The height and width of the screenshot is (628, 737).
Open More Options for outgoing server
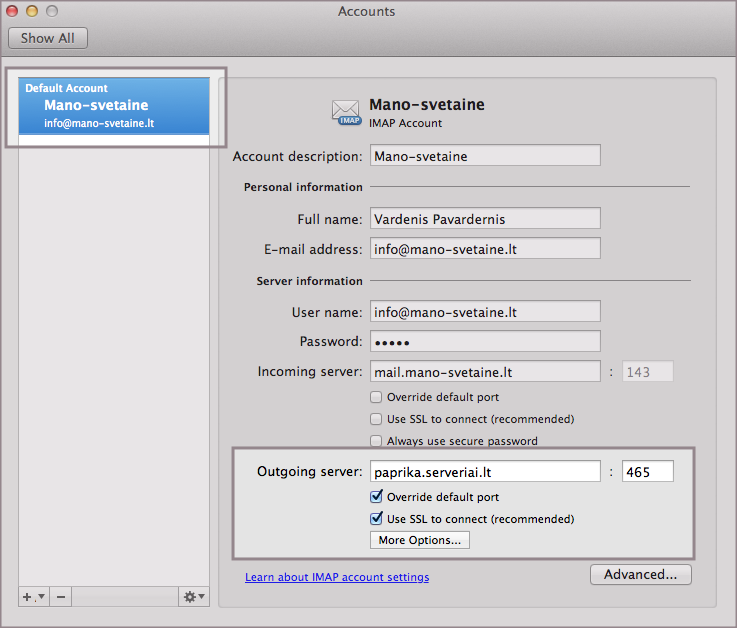420,540
